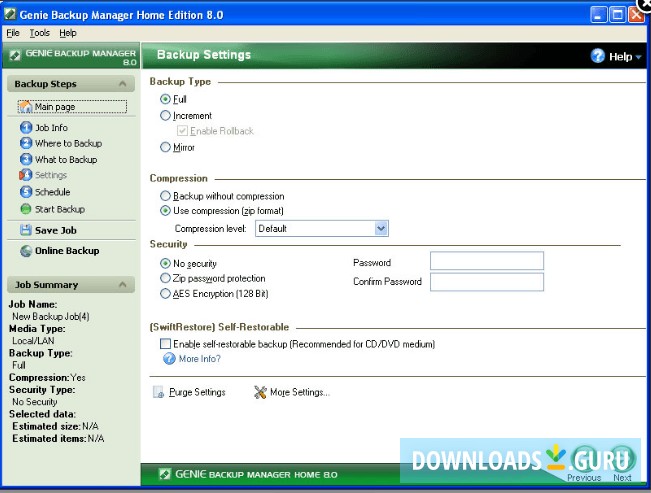The height and width of the screenshot is (493, 651).
Task: Click the Confirm Password input field
Action: tap(487, 282)
